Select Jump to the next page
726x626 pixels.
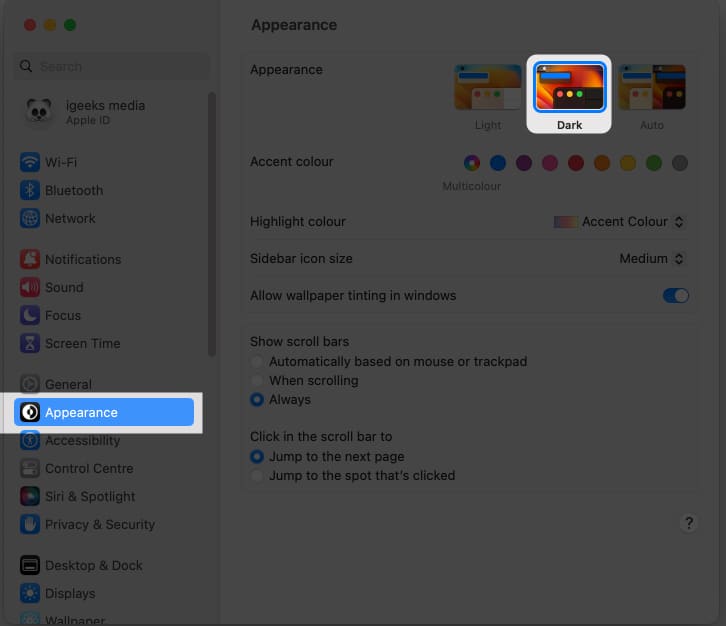[x=257, y=457]
